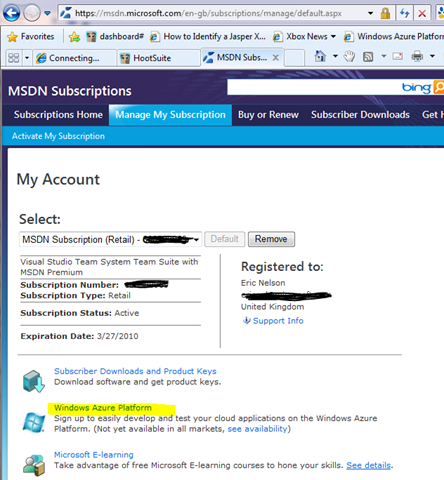Click the Default button
The image size is (444, 480).
[x=225, y=239]
